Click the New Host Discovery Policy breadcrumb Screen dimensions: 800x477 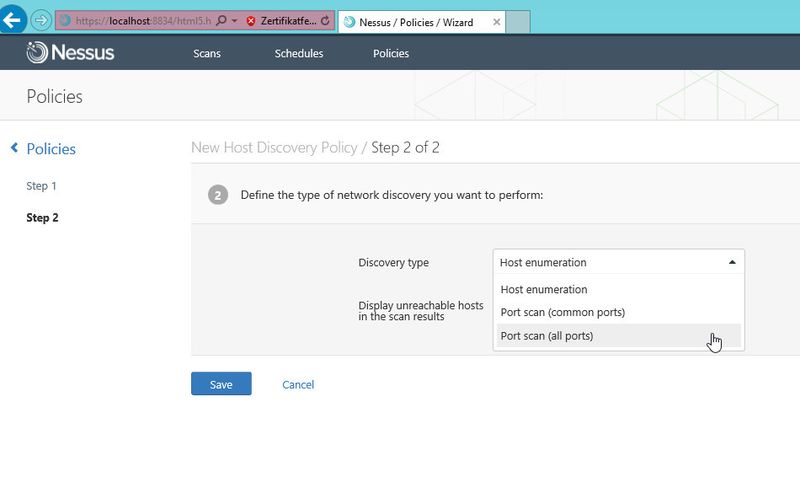tap(274, 147)
